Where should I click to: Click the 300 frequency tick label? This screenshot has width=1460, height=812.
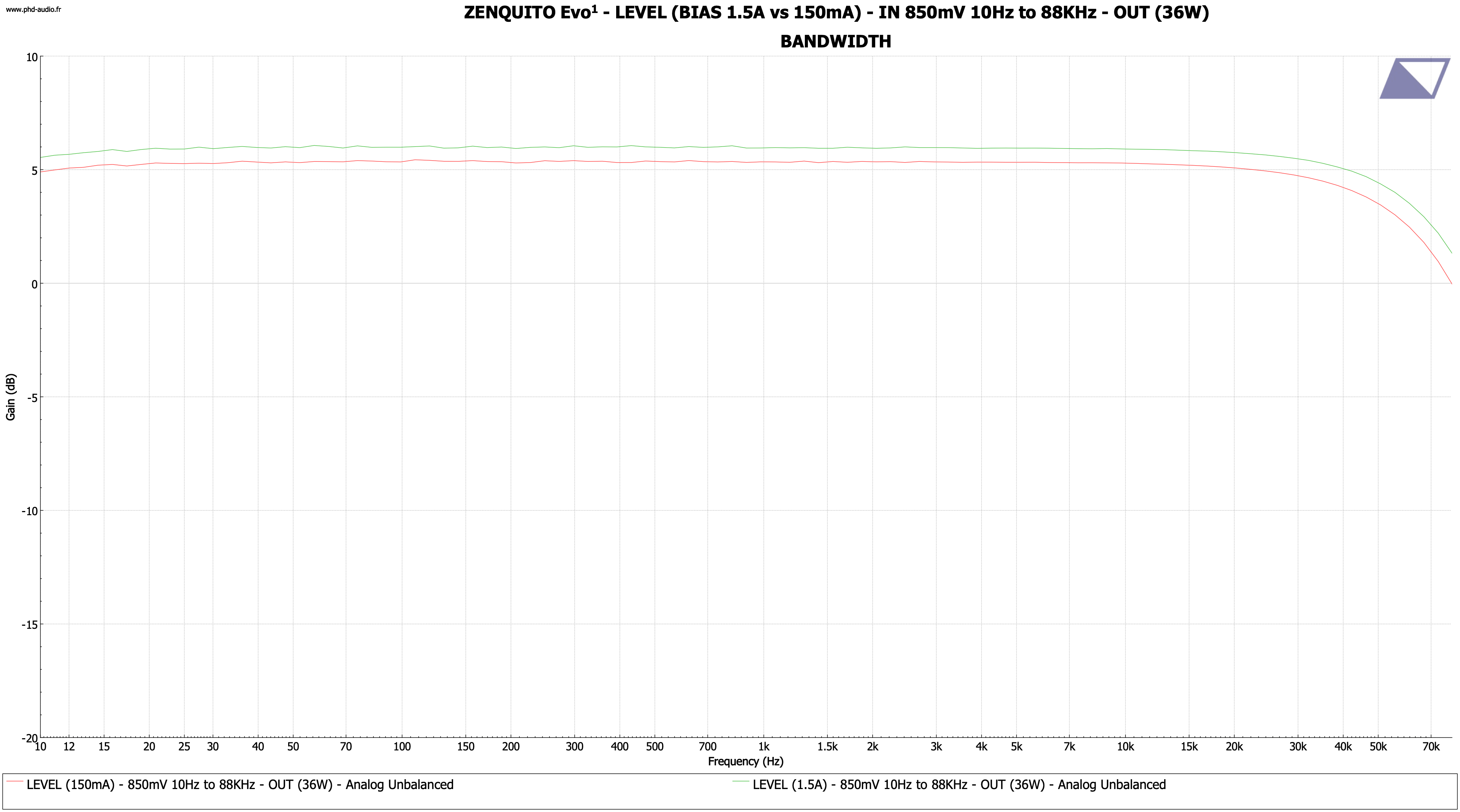click(x=574, y=747)
